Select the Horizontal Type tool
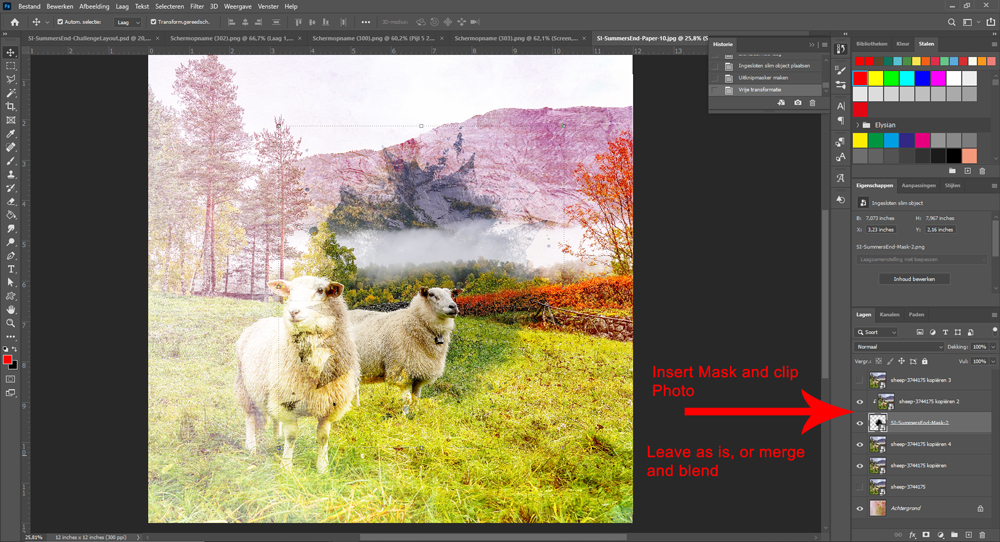The height and width of the screenshot is (542, 1000). 11,269
